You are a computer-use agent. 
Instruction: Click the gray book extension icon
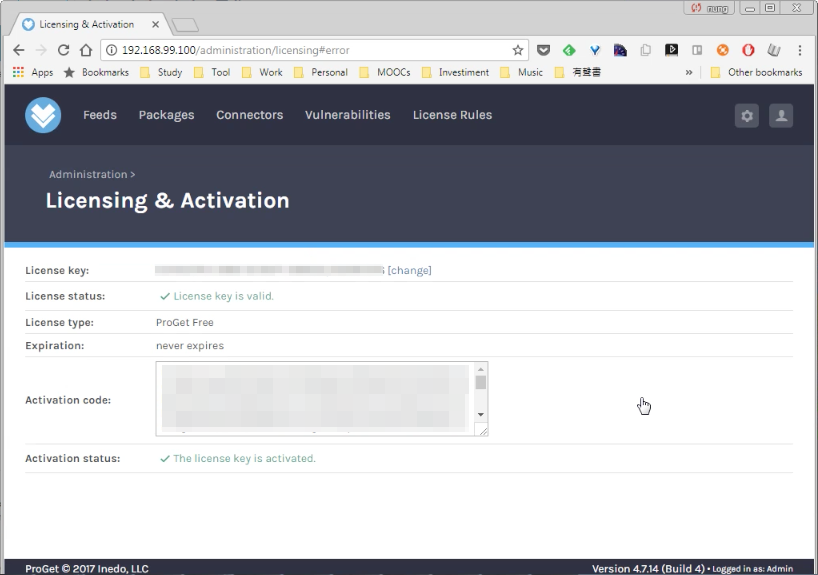pyautogui.click(x=774, y=50)
